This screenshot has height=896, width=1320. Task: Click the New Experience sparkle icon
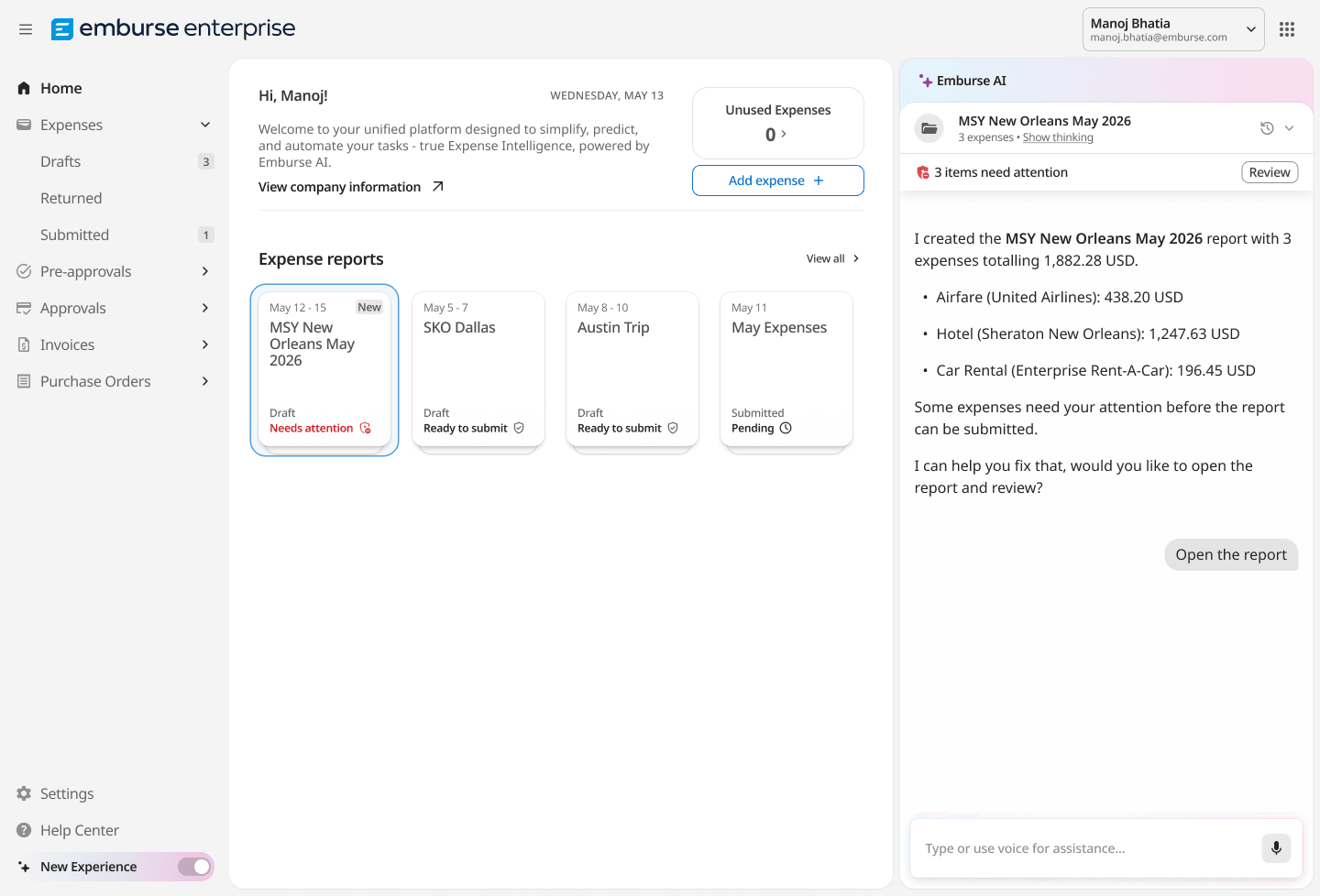pyautogui.click(x=24, y=867)
